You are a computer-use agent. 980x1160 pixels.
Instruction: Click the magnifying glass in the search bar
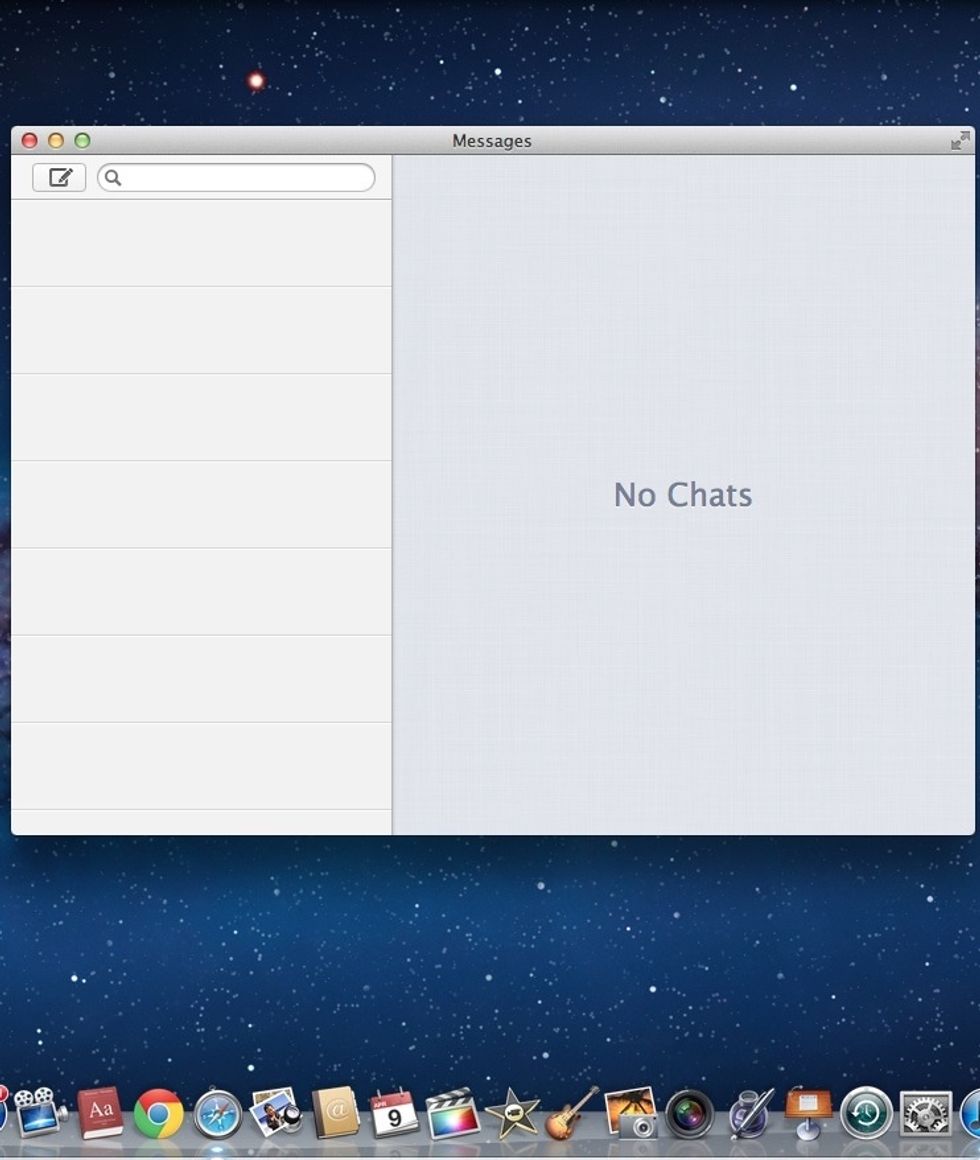114,177
